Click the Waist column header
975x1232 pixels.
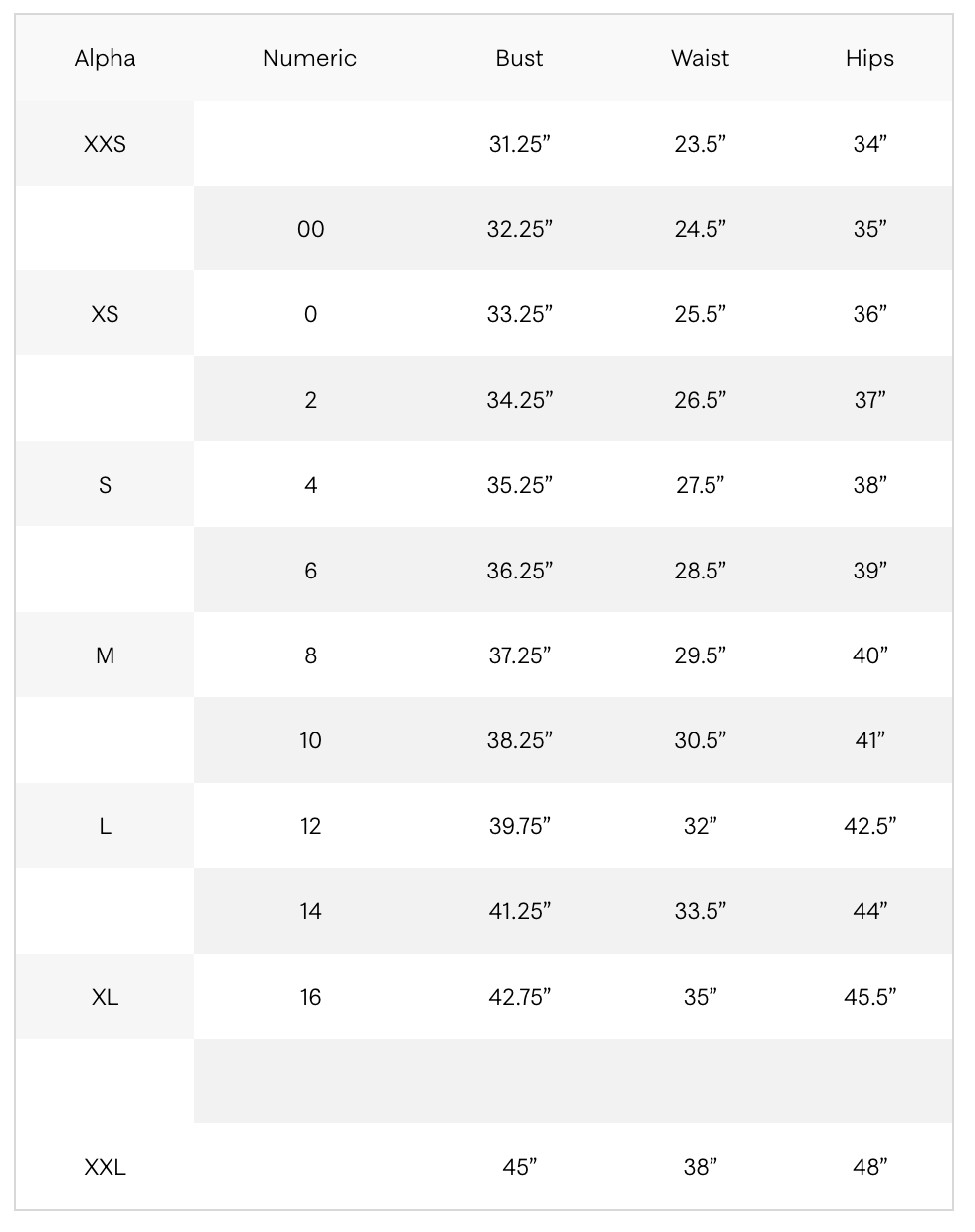tap(700, 58)
